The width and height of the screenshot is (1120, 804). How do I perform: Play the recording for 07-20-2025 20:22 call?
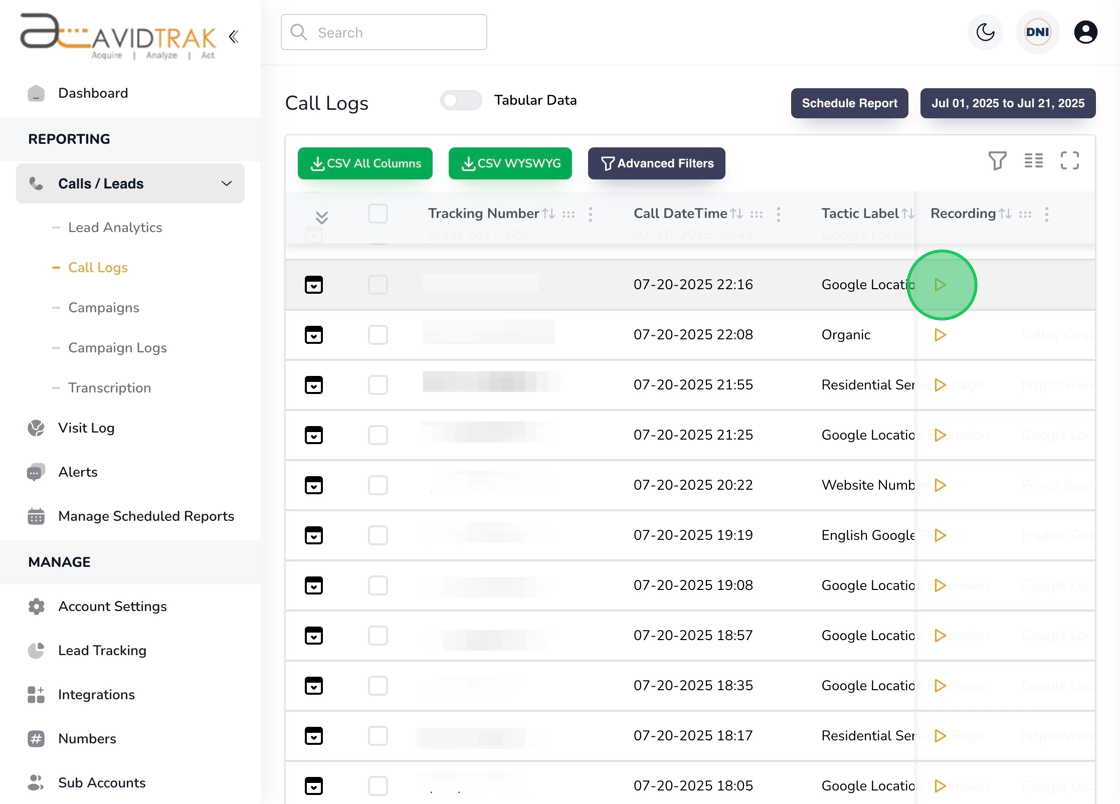(x=940, y=486)
